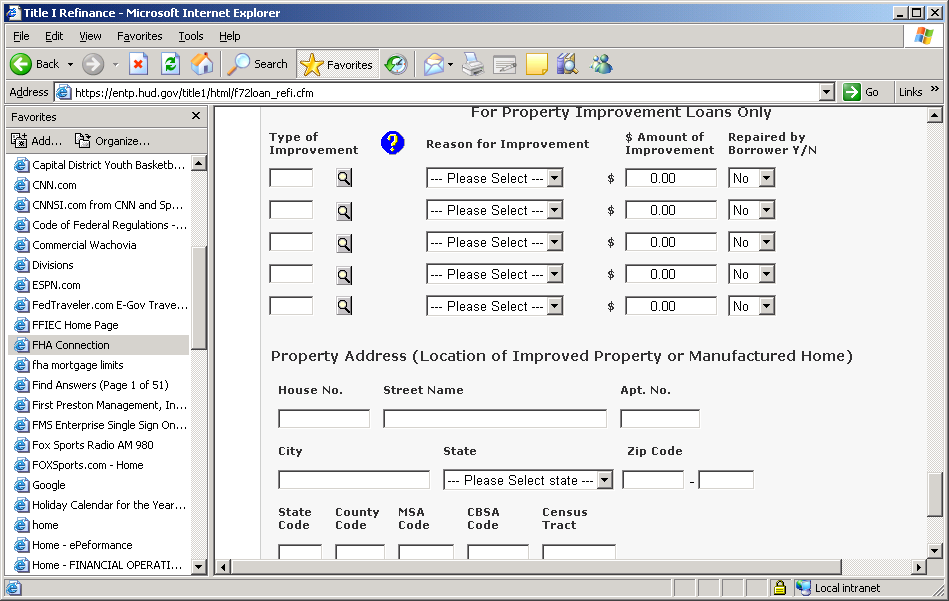Open the FHA Connection favorite link
The height and width of the screenshot is (601, 949).
point(71,345)
